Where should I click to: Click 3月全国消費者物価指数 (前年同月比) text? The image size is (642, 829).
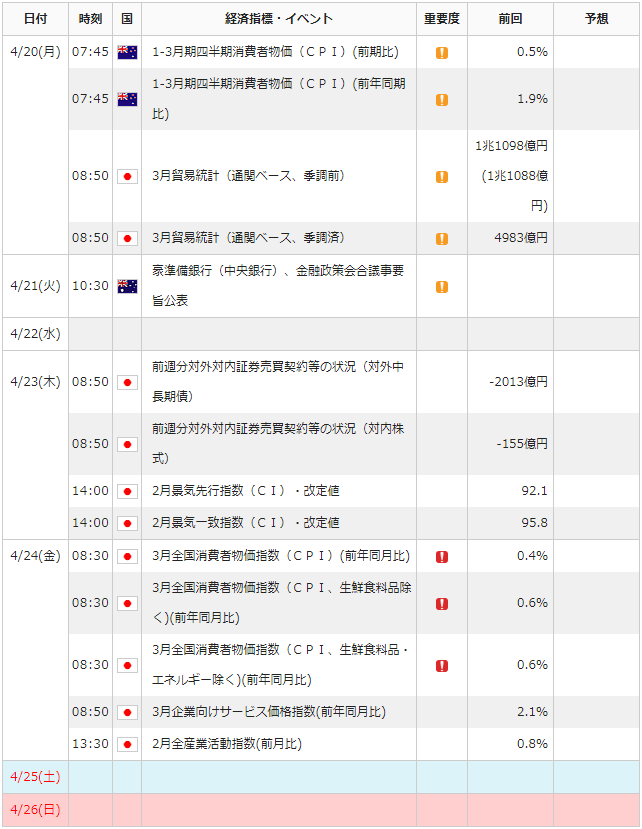281,556
